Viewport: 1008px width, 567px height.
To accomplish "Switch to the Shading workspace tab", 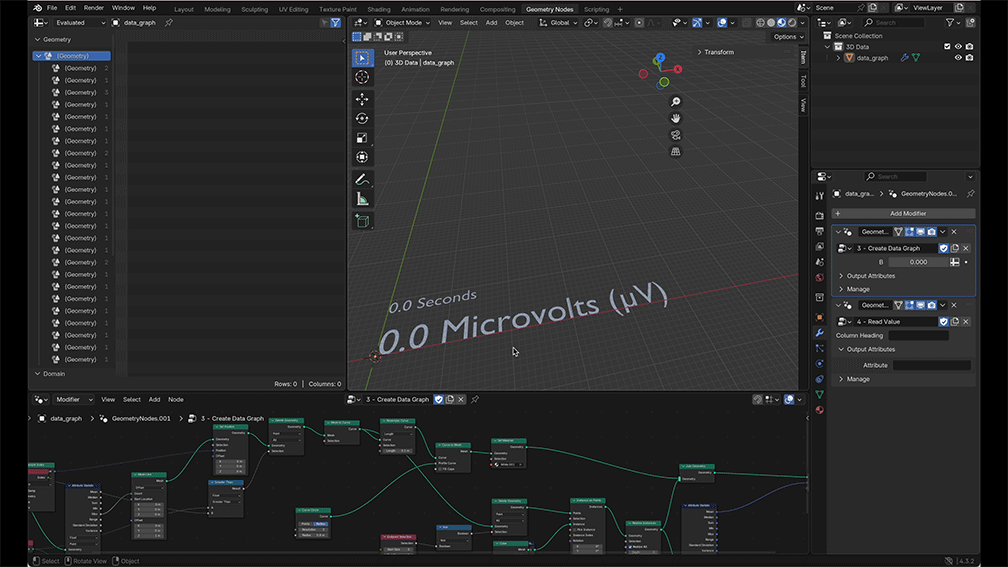I will [379, 10].
